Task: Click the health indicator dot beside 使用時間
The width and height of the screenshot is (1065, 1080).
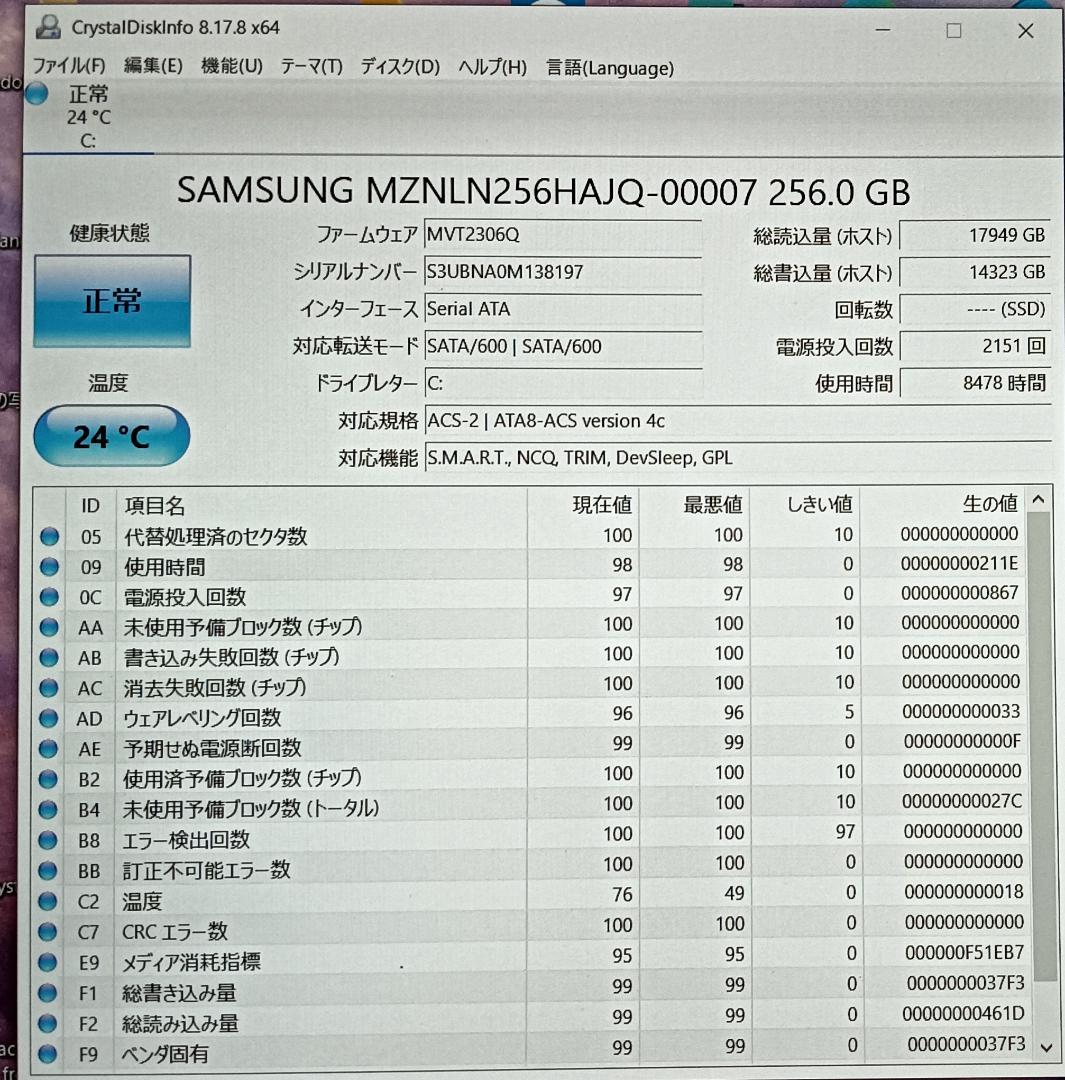Action: (49, 566)
